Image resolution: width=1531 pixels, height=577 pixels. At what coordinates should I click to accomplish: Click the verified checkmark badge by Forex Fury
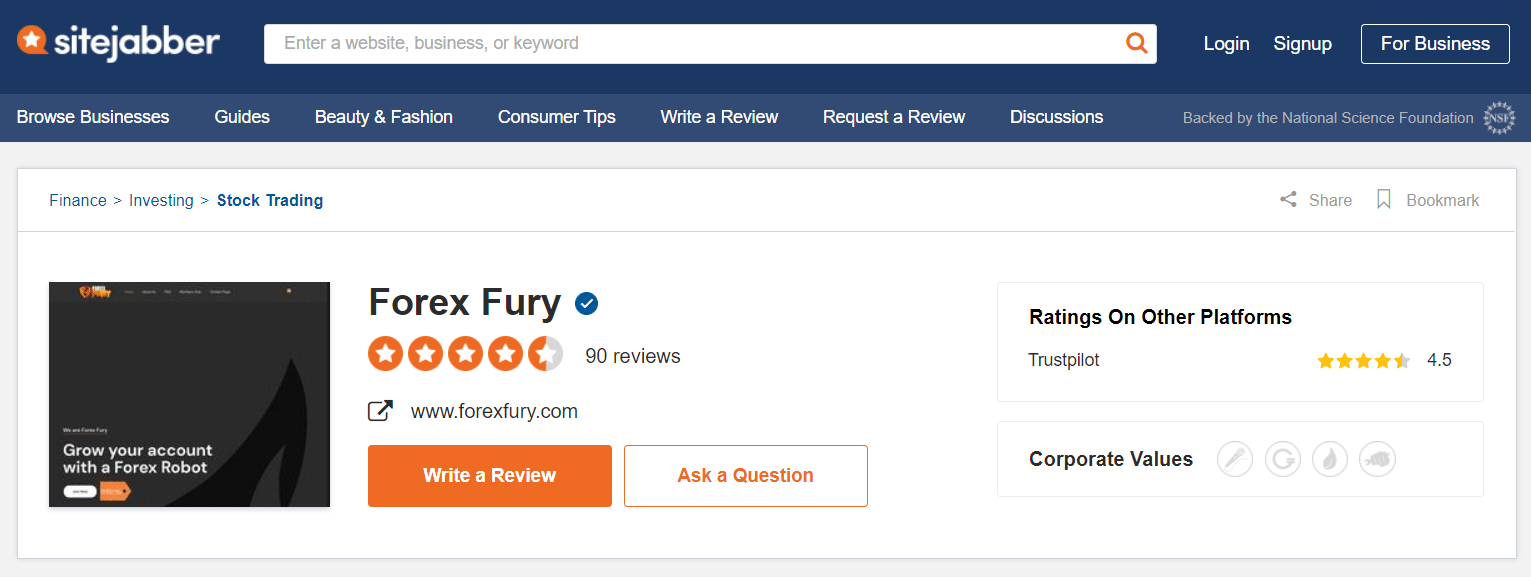587,303
